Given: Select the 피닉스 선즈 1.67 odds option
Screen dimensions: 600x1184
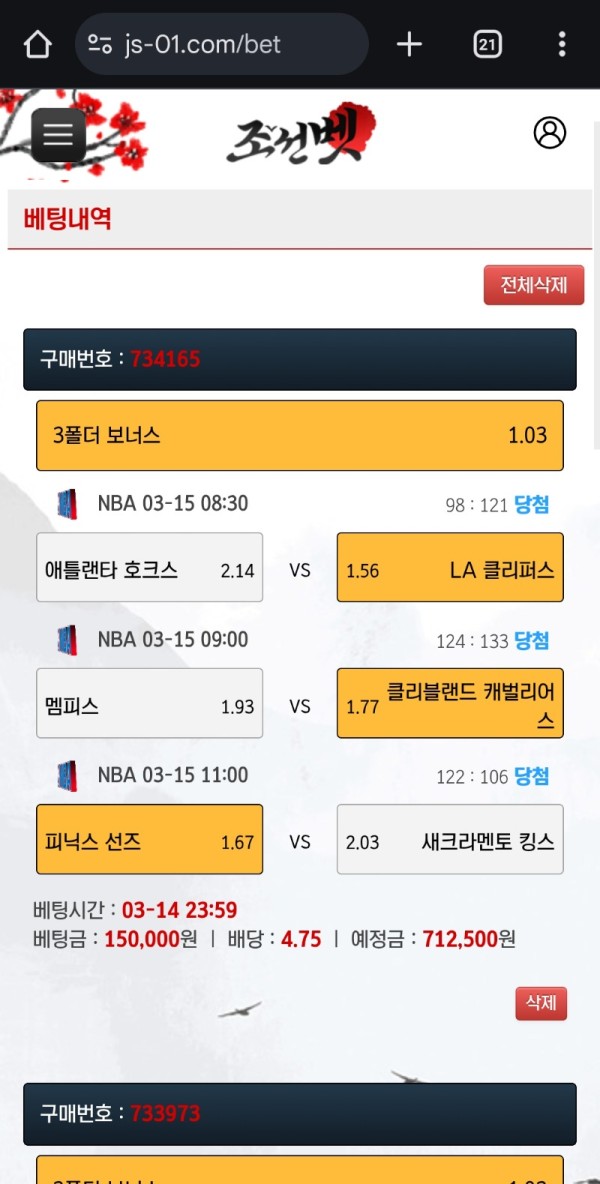Looking at the screenshot, I should pyautogui.click(x=150, y=839).
